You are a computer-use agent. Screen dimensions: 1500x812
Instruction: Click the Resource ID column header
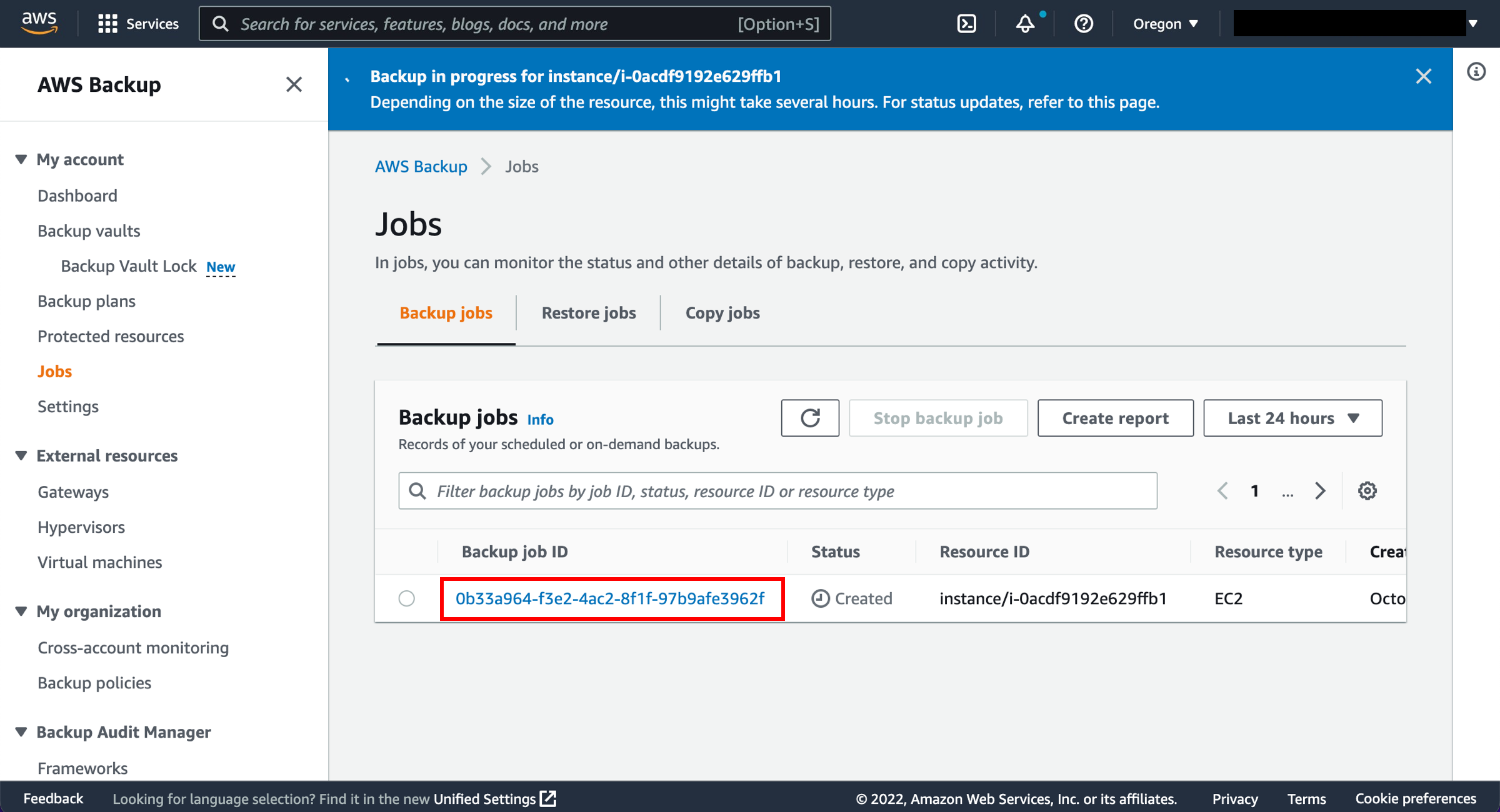pyautogui.click(x=984, y=552)
